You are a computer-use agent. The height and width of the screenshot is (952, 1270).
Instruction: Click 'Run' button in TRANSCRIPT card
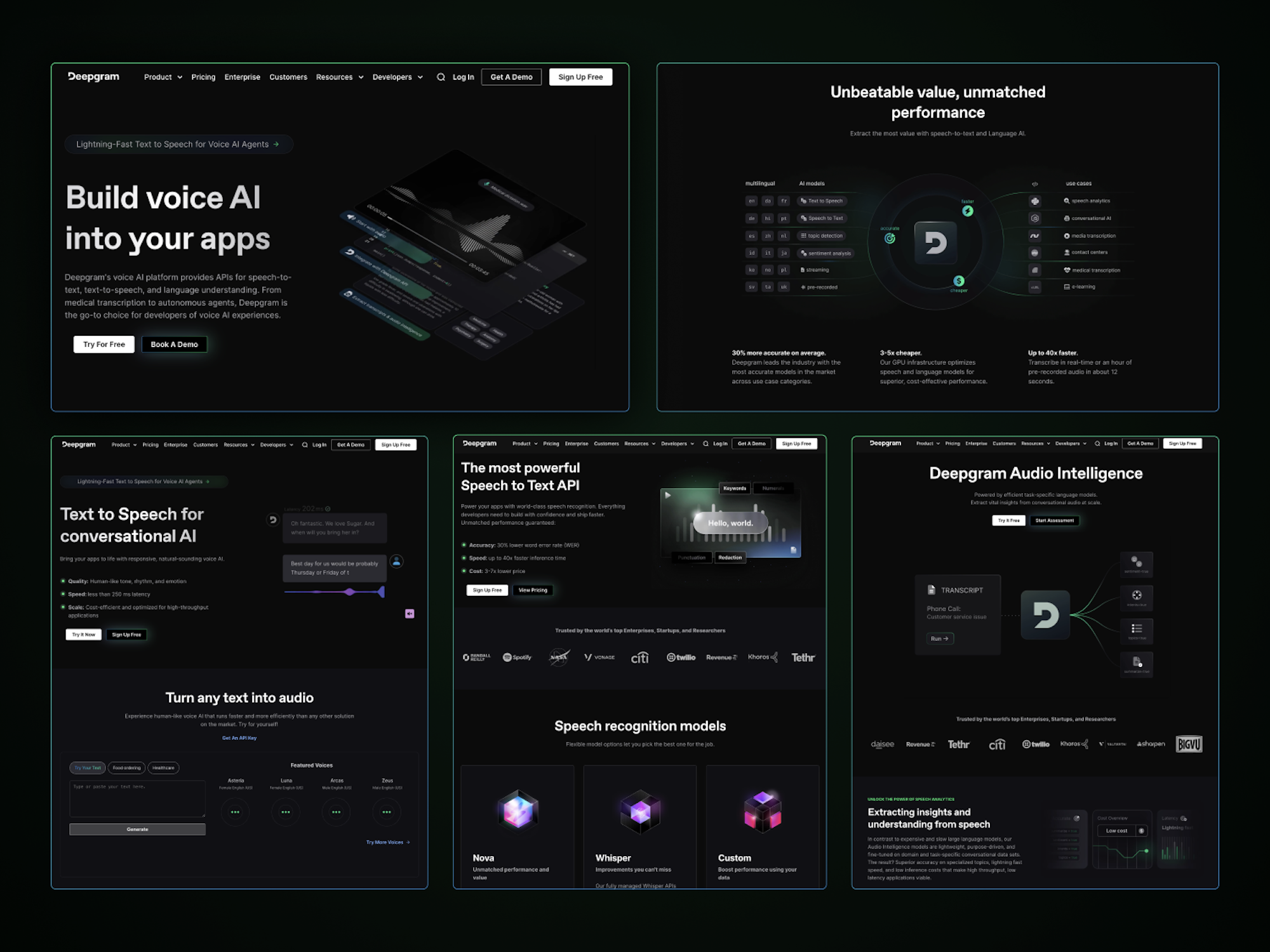(940, 638)
